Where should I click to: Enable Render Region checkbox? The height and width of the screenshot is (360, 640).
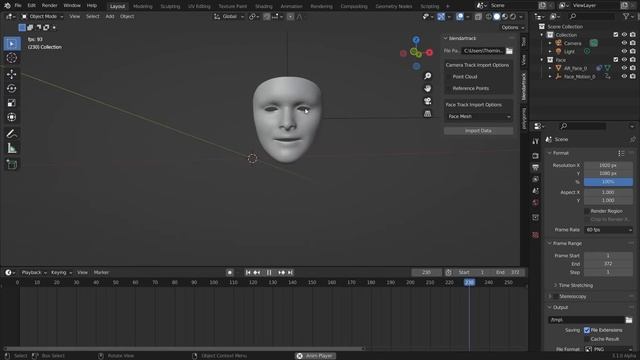(x=587, y=211)
